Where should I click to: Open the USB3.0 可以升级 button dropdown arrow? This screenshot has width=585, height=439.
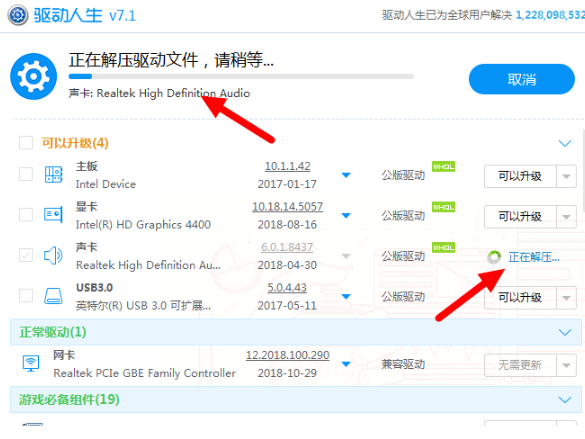click(566, 298)
